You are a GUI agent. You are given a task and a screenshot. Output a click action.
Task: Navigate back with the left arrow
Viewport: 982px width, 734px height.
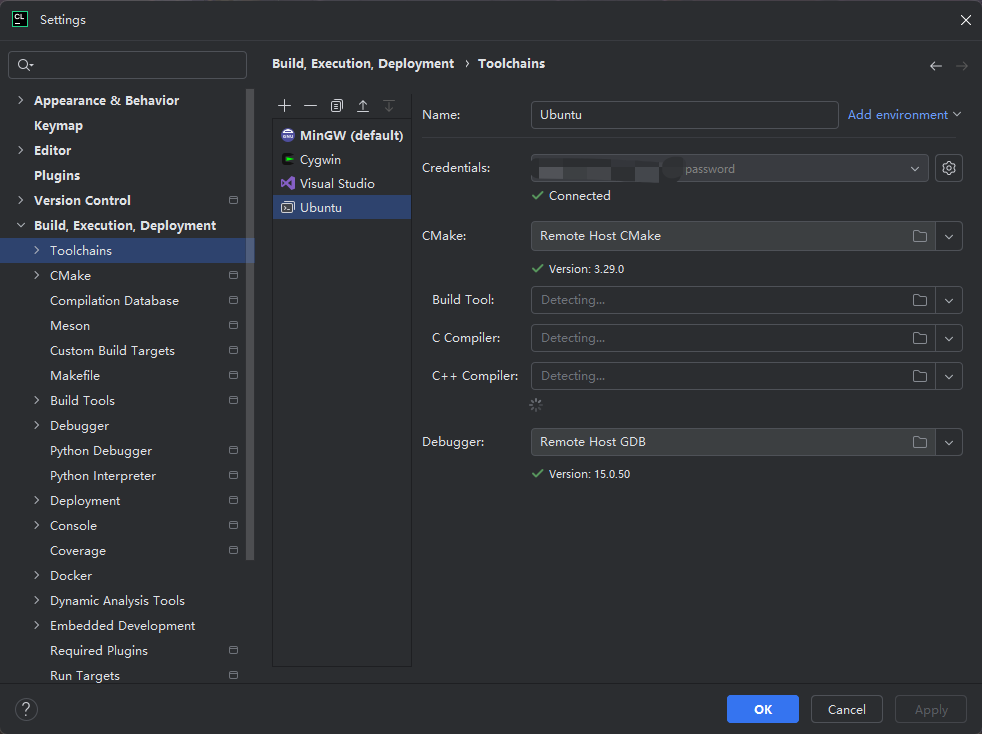pyautogui.click(x=936, y=66)
